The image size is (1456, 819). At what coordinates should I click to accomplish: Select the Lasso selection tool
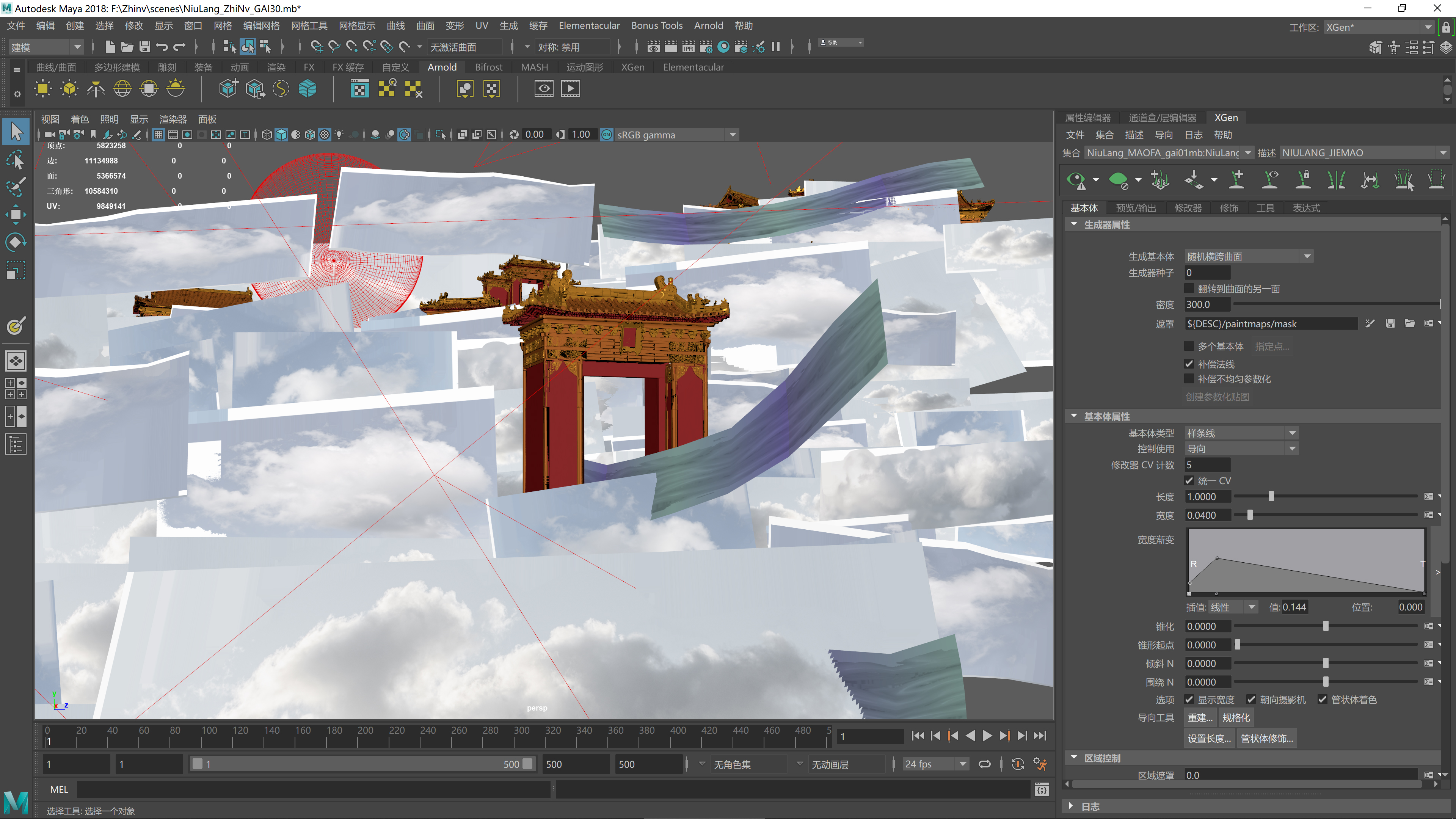pyautogui.click(x=16, y=160)
